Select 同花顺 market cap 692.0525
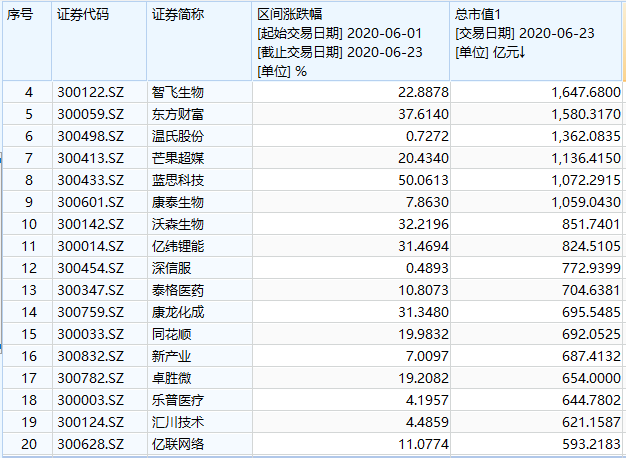The width and height of the screenshot is (626, 458). [x=591, y=334]
